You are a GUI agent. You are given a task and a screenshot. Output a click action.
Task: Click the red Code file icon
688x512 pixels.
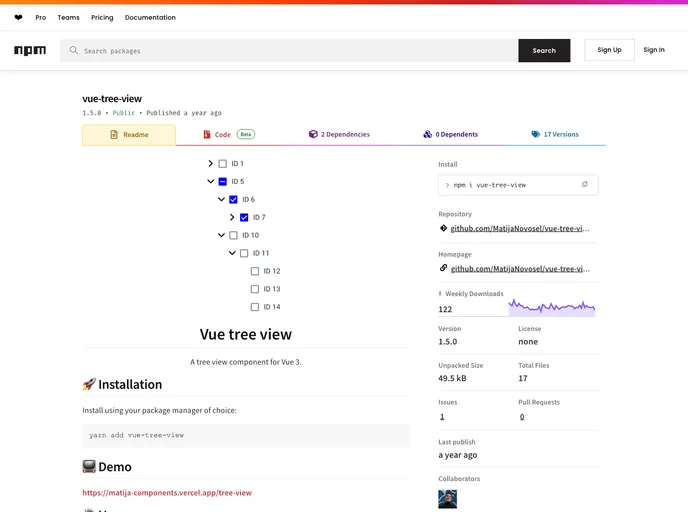tap(207, 134)
